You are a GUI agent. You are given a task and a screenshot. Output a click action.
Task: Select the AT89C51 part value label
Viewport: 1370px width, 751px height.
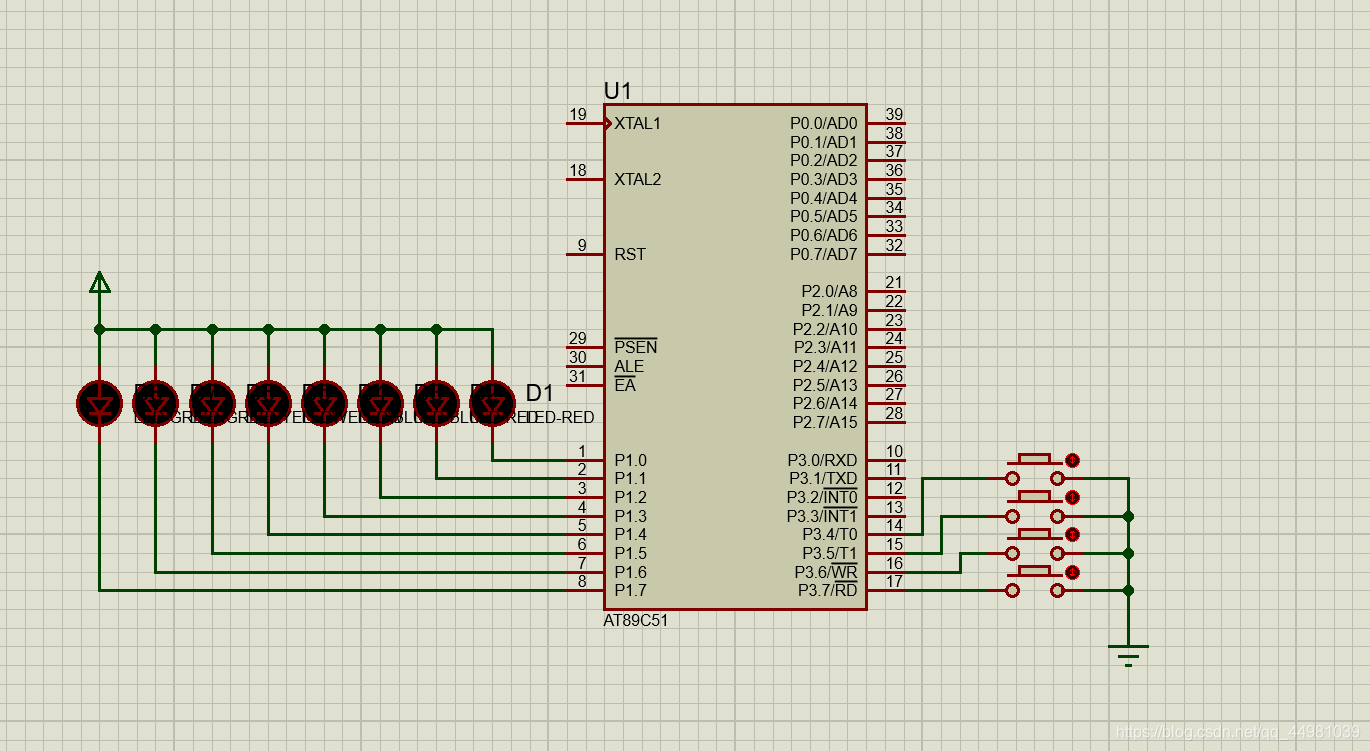pos(636,620)
